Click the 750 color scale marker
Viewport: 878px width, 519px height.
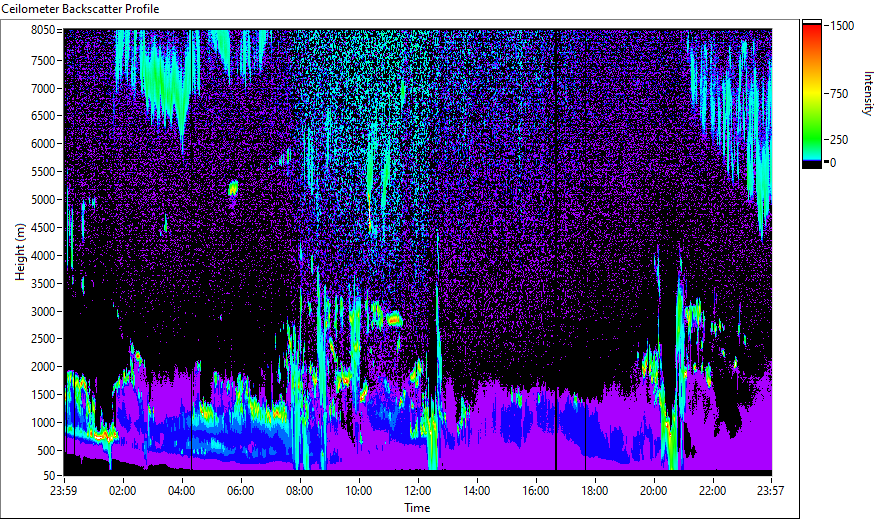coord(839,94)
